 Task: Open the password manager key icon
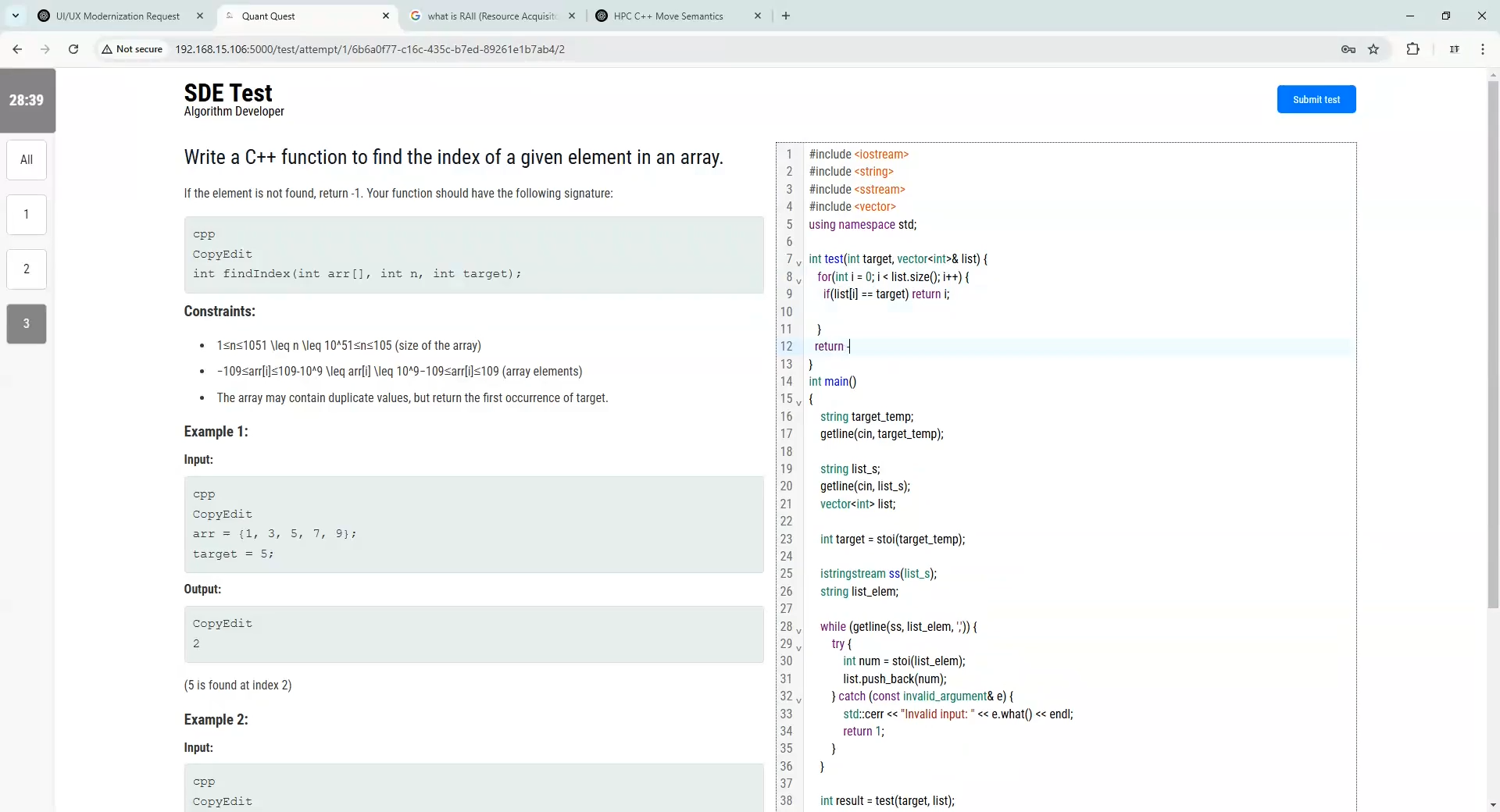pos(1348,49)
